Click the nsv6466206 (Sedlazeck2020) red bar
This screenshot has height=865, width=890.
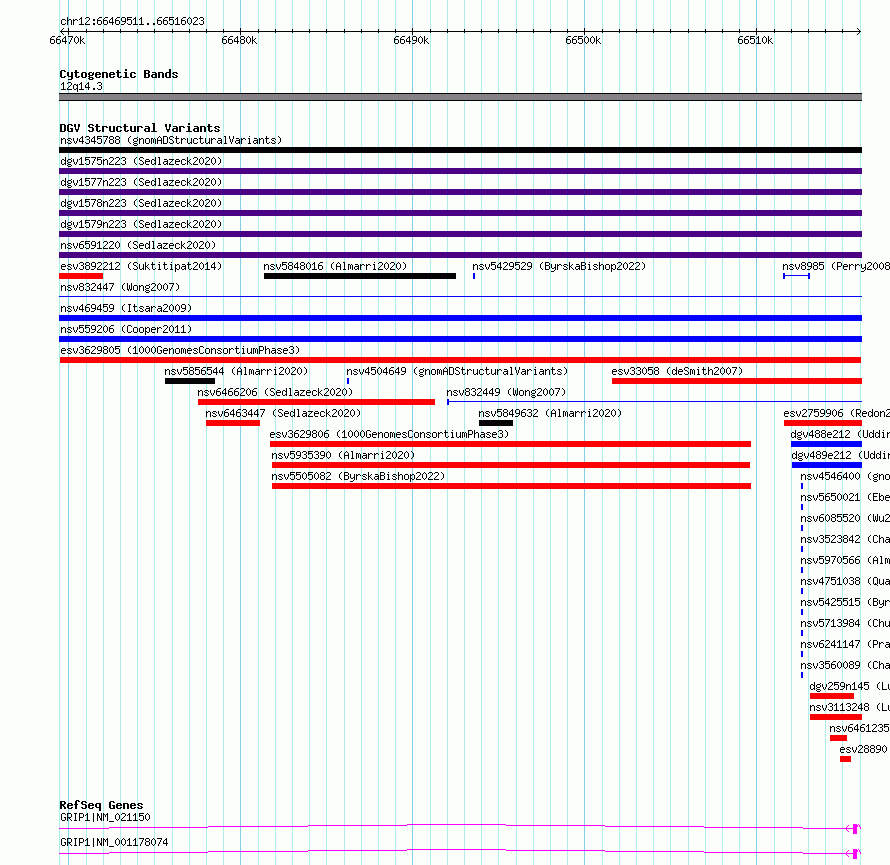coord(316,402)
